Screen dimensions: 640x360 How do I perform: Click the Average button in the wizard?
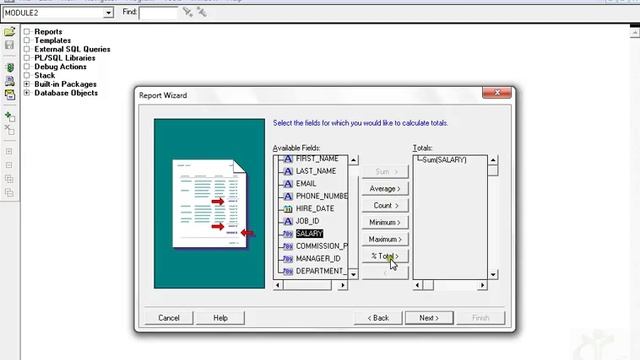tap(385, 189)
